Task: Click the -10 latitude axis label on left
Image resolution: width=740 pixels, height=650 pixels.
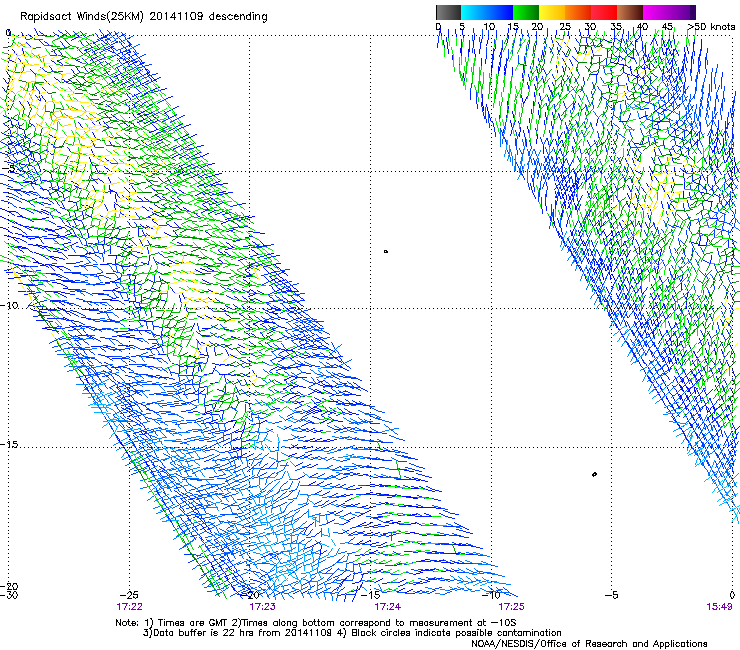Action: (9, 305)
